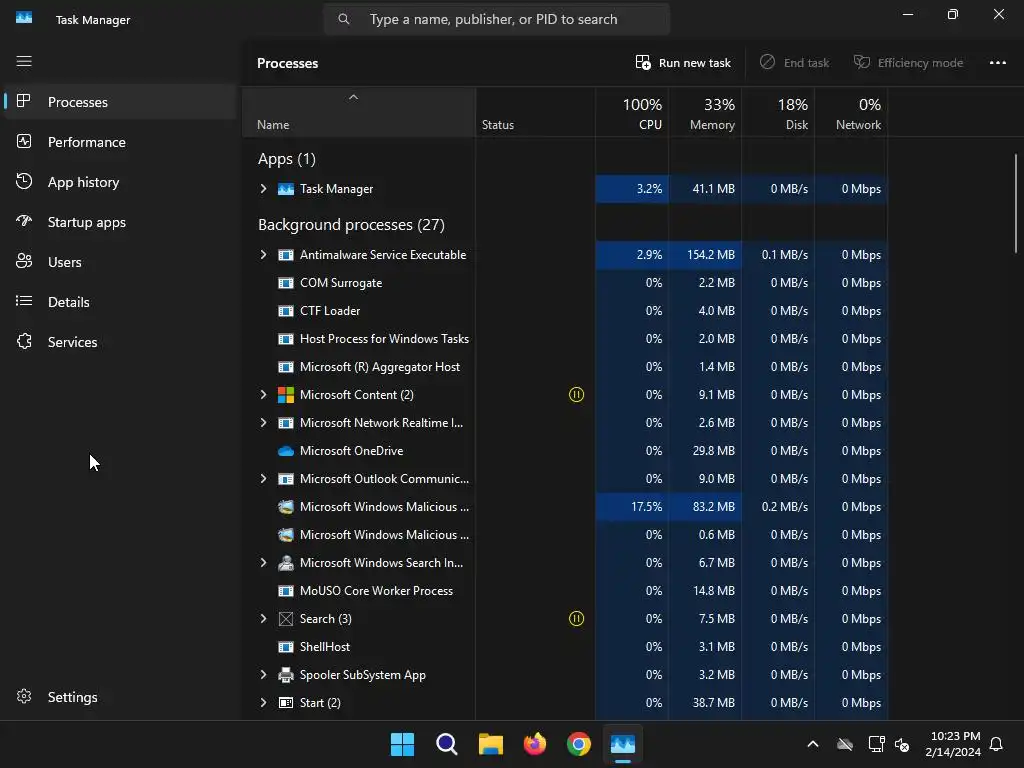Switch to the Performance page
The width and height of the screenshot is (1024, 768).
click(x=120, y=142)
